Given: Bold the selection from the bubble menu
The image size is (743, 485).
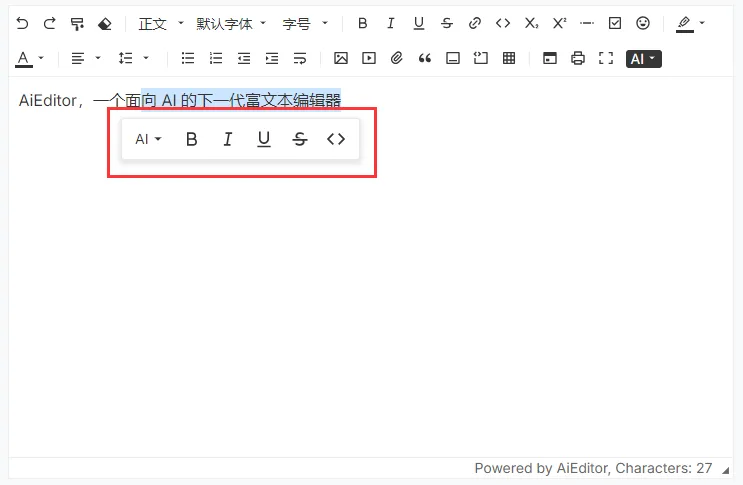Looking at the screenshot, I should point(191,139).
